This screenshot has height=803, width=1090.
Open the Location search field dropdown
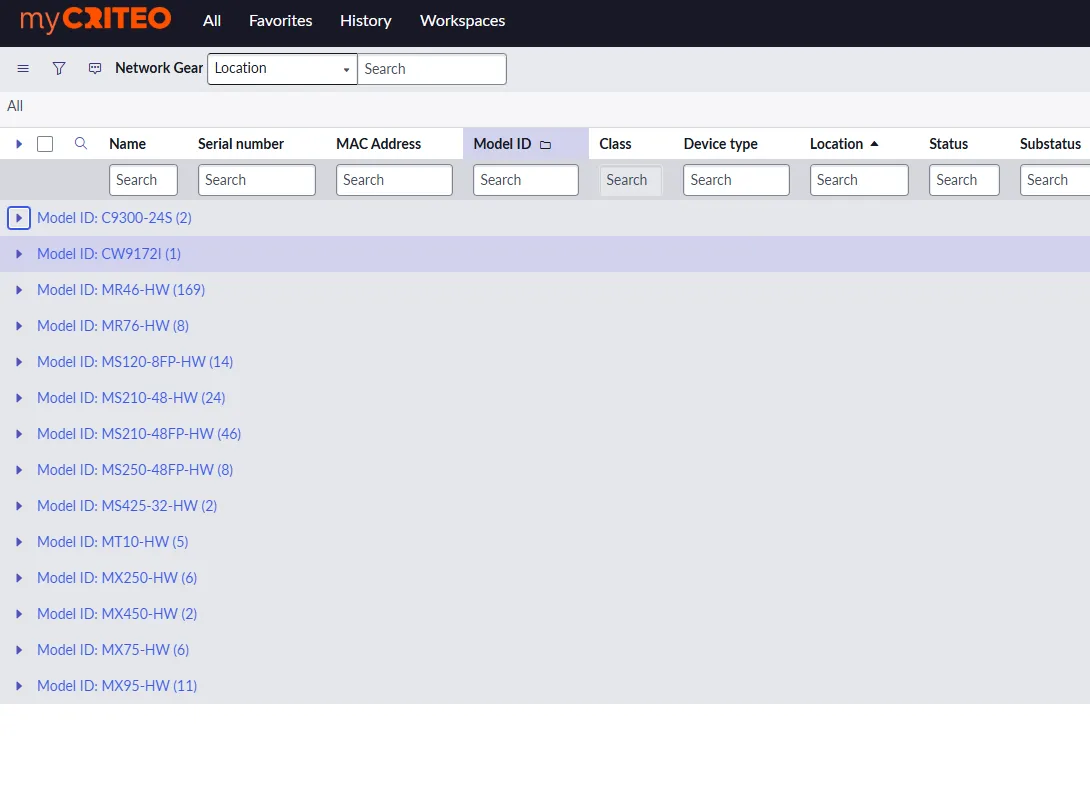click(282, 69)
